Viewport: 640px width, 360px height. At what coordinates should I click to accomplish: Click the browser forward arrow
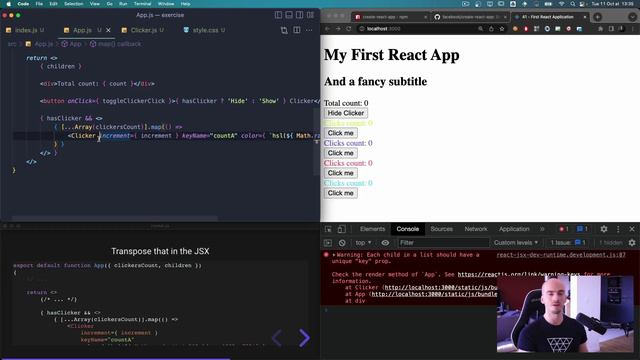(338, 29)
